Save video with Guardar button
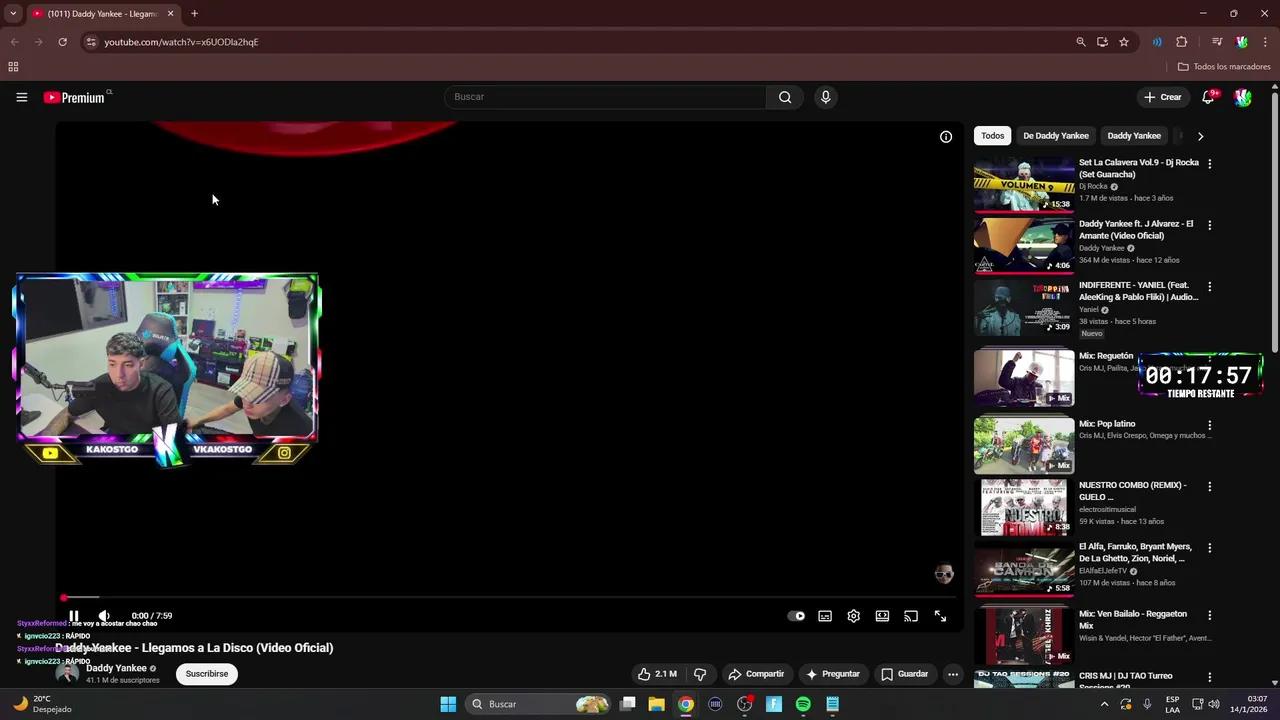This screenshot has height=720, width=1280. pyautogui.click(x=905, y=674)
